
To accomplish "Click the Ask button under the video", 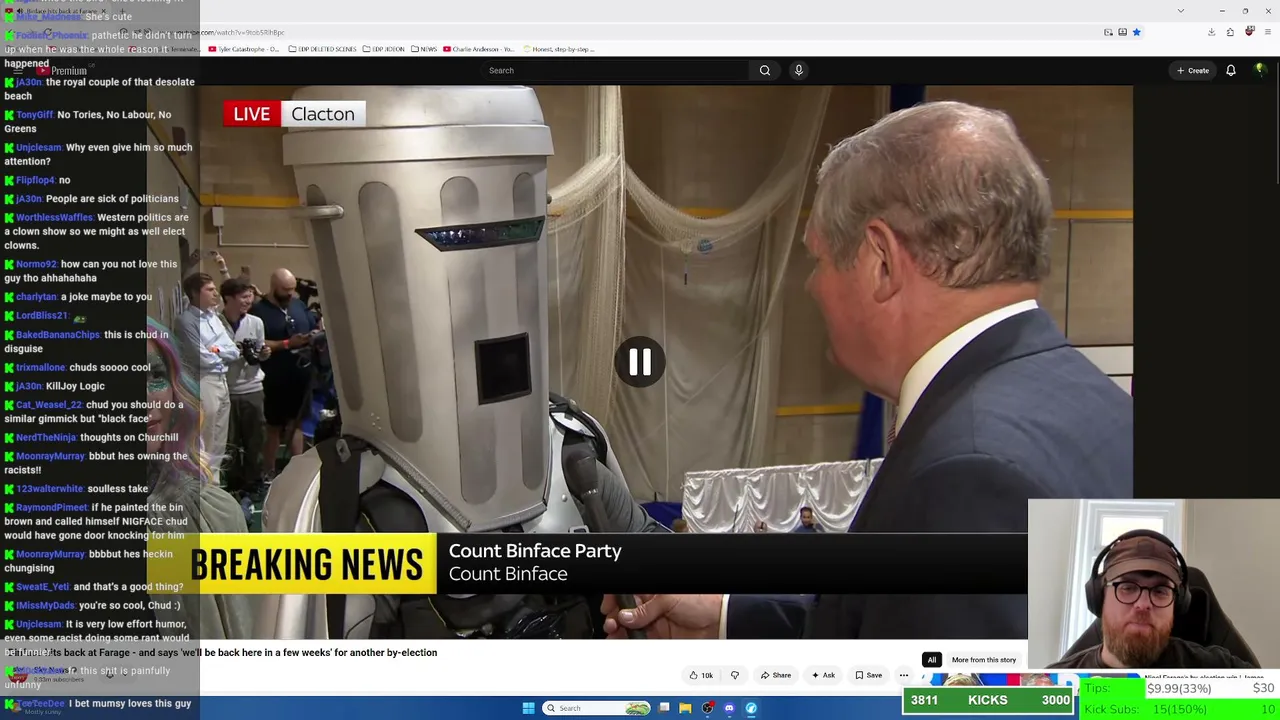I will point(824,675).
